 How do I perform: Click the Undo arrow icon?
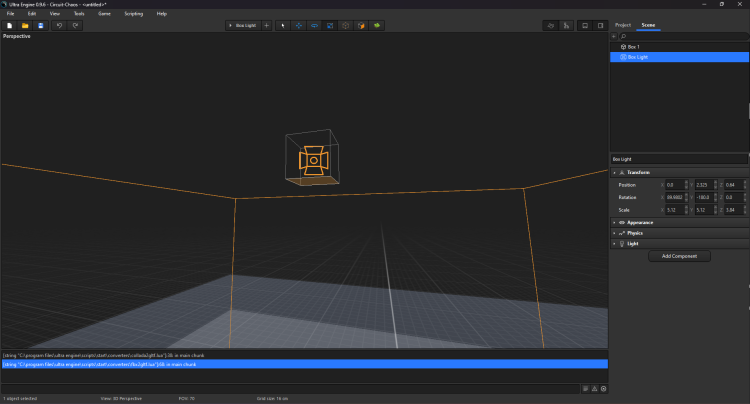[x=59, y=25]
